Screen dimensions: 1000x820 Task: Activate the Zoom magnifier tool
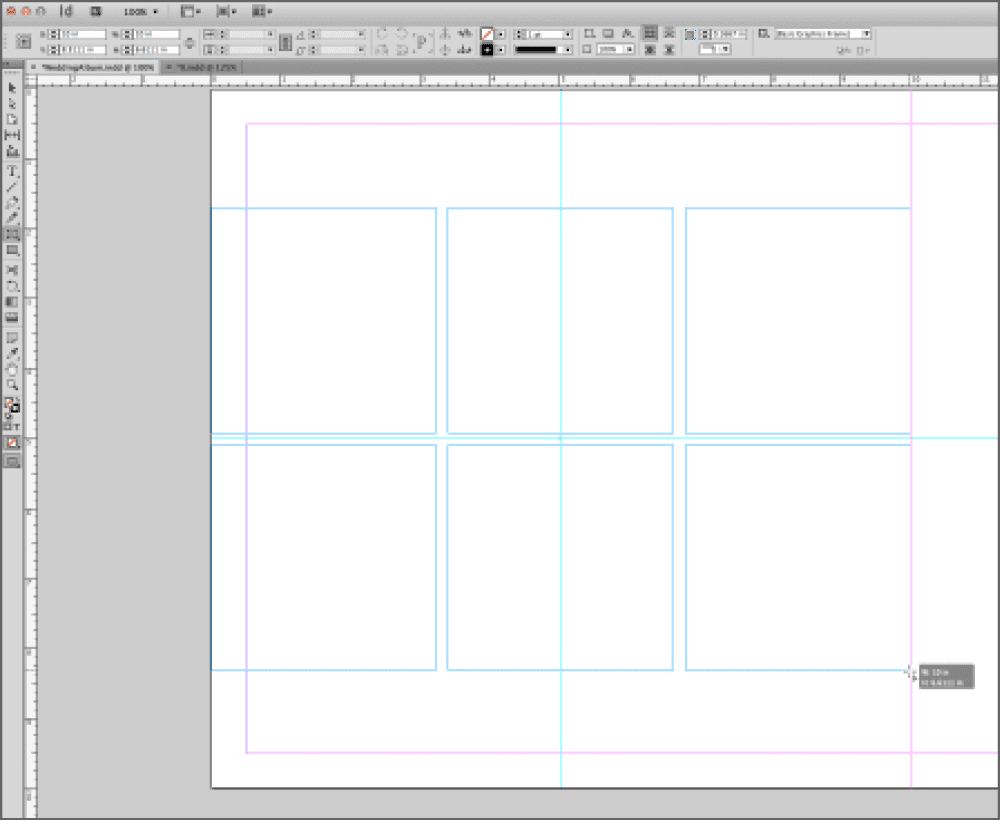(12, 384)
